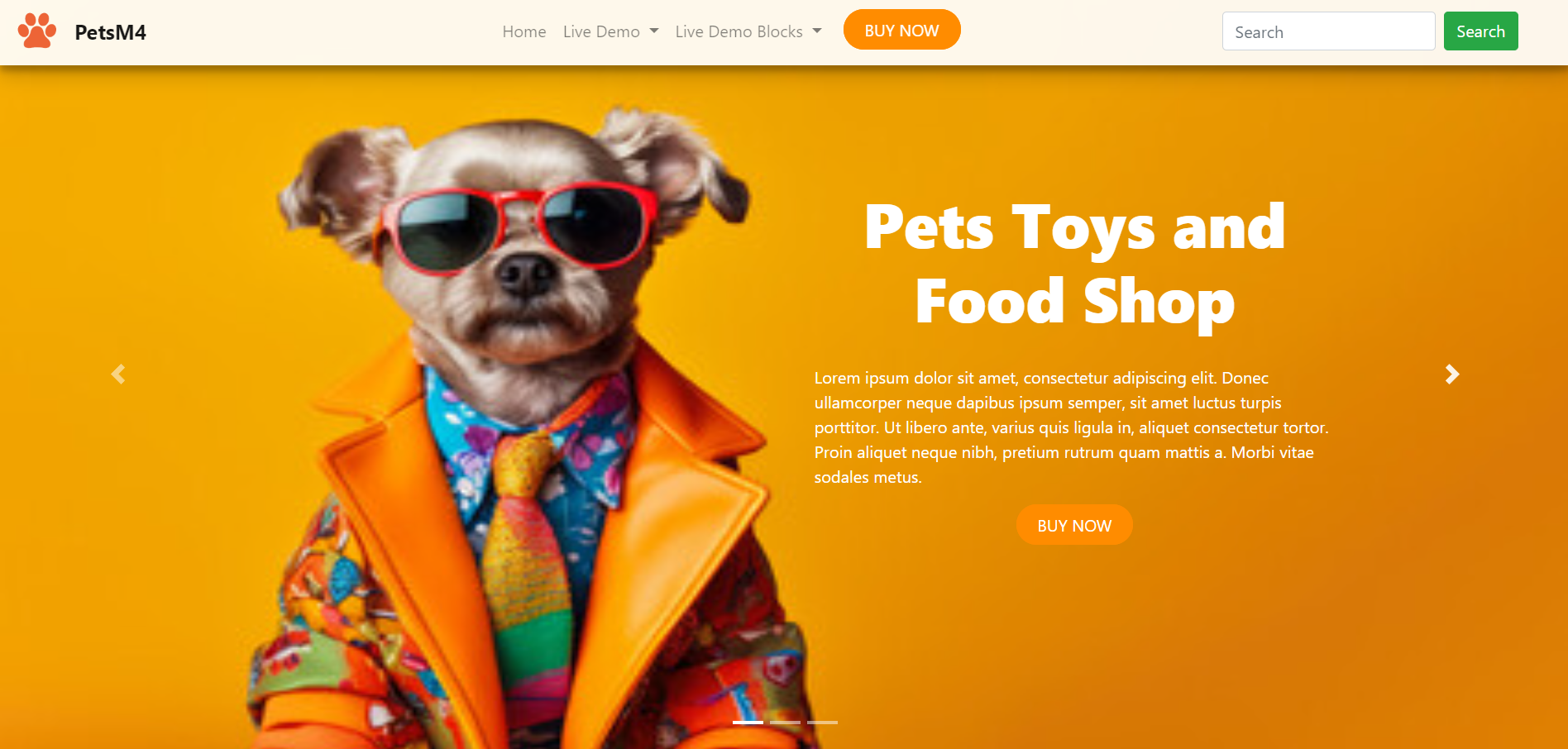Click BUY NOW in the navbar
Screen dimensions: 1568x749
coord(901,30)
